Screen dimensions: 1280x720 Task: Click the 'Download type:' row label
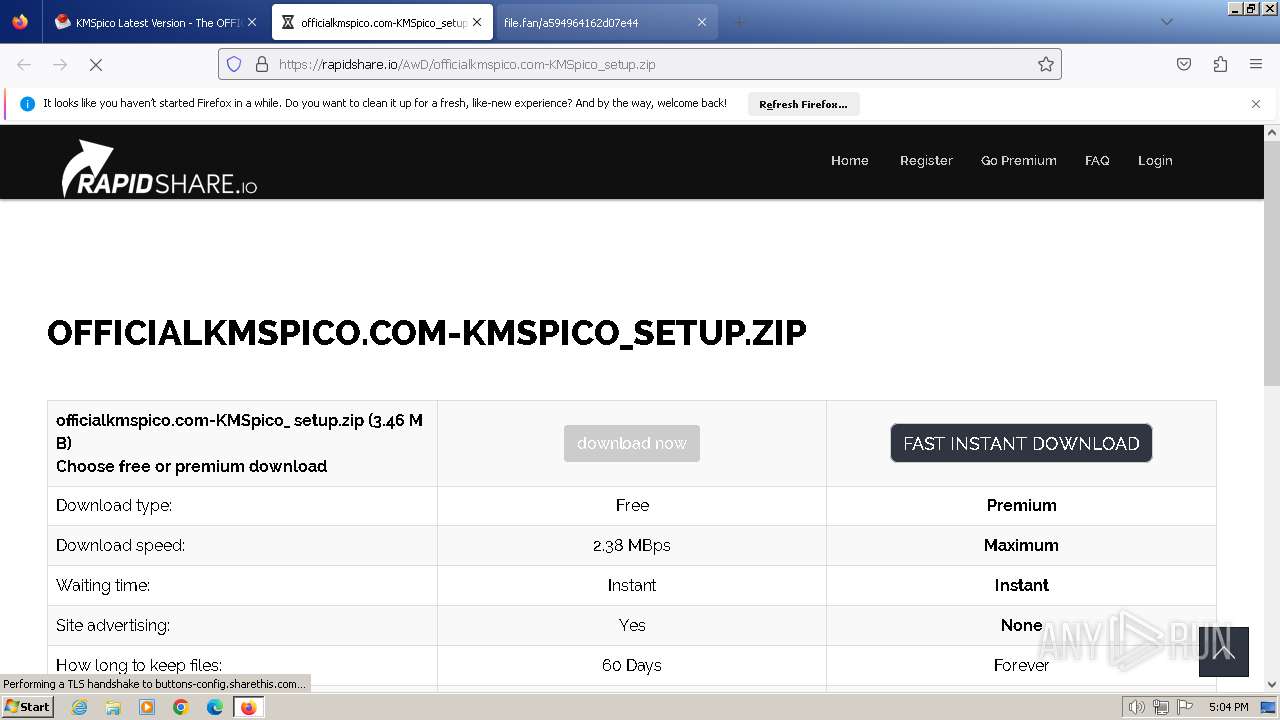pyautogui.click(x=114, y=505)
